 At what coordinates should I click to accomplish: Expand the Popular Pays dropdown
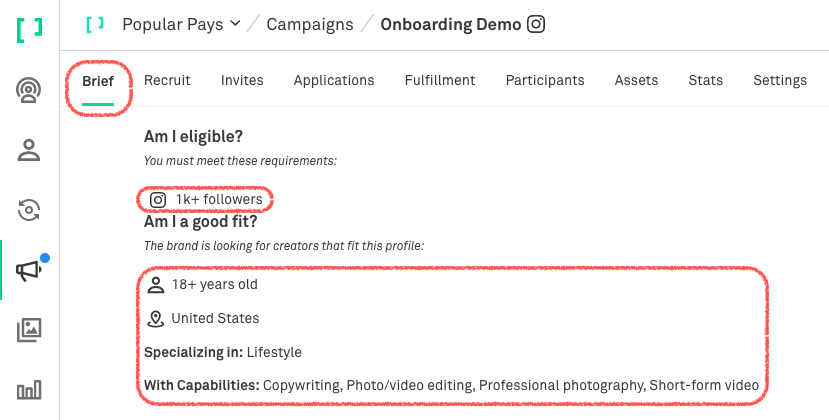click(x=181, y=24)
